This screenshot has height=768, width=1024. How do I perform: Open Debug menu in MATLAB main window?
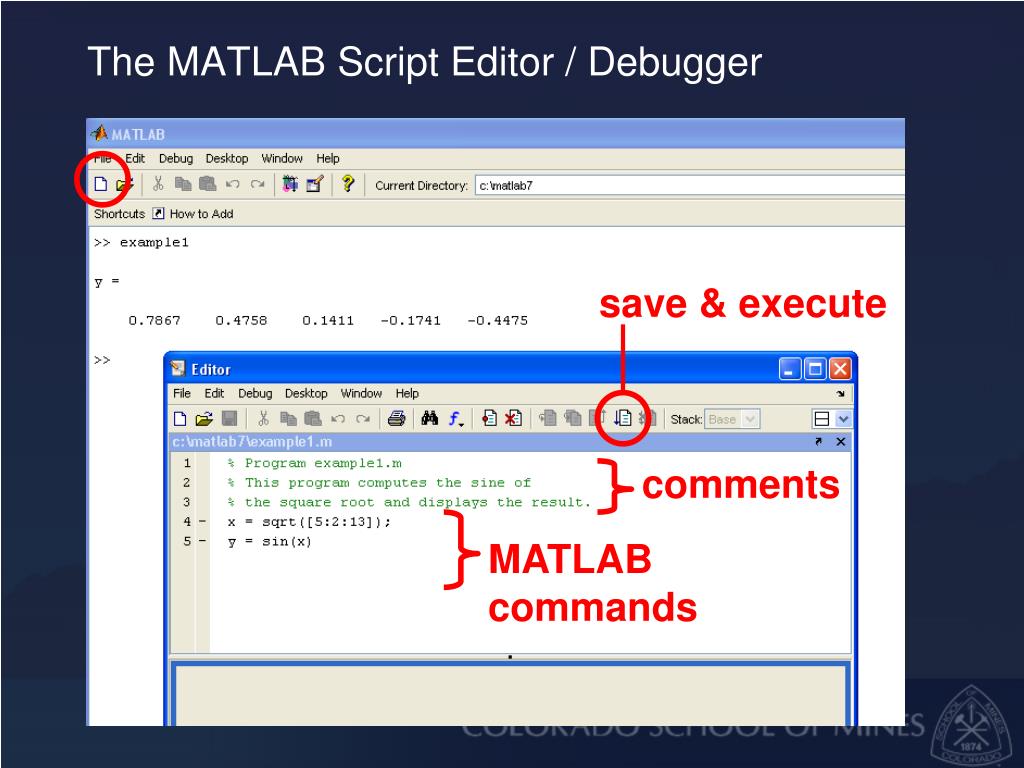[176, 159]
